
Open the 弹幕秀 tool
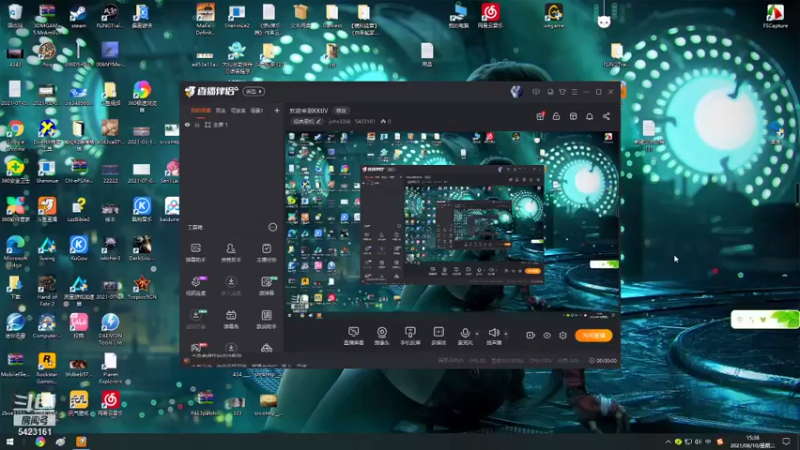[231, 319]
